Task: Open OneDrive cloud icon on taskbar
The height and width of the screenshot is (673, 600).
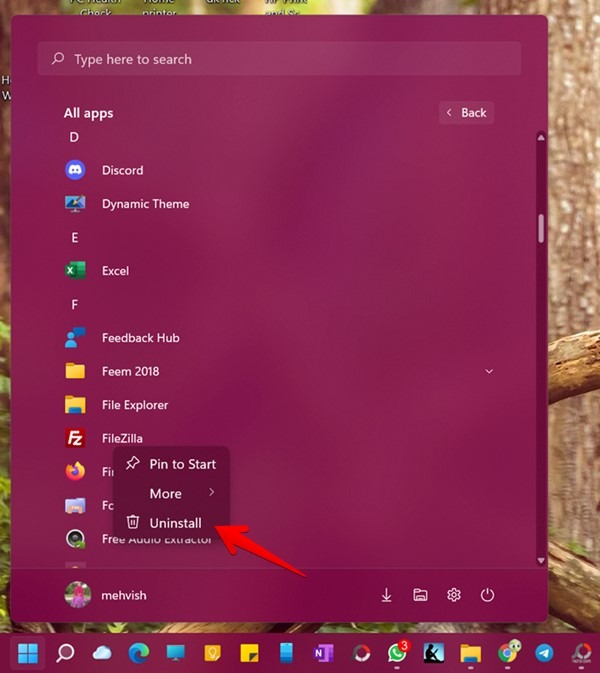Action: coord(102,653)
